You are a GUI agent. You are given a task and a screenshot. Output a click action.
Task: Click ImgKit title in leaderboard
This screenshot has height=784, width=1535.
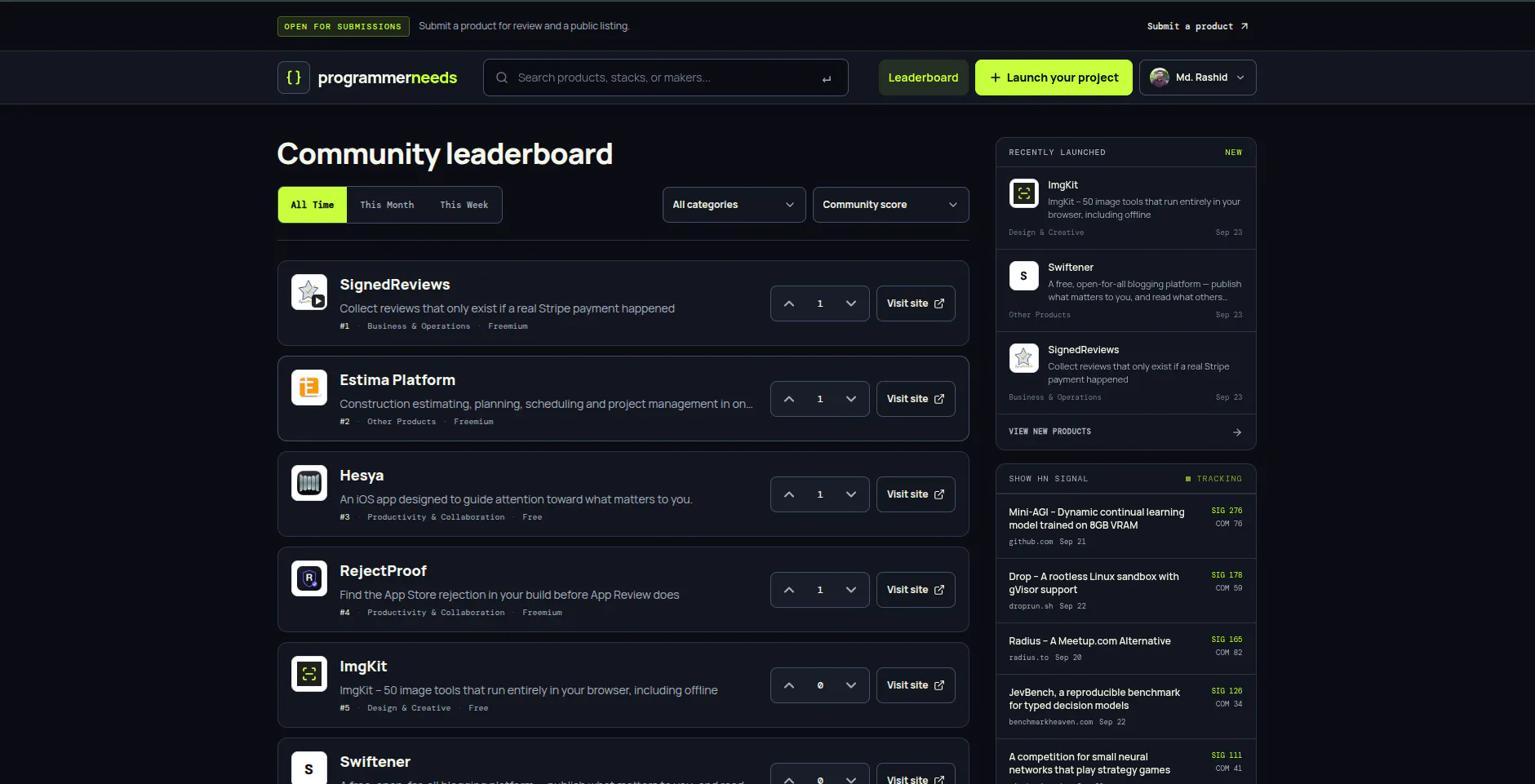pyautogui.click(x=363, y=667)
